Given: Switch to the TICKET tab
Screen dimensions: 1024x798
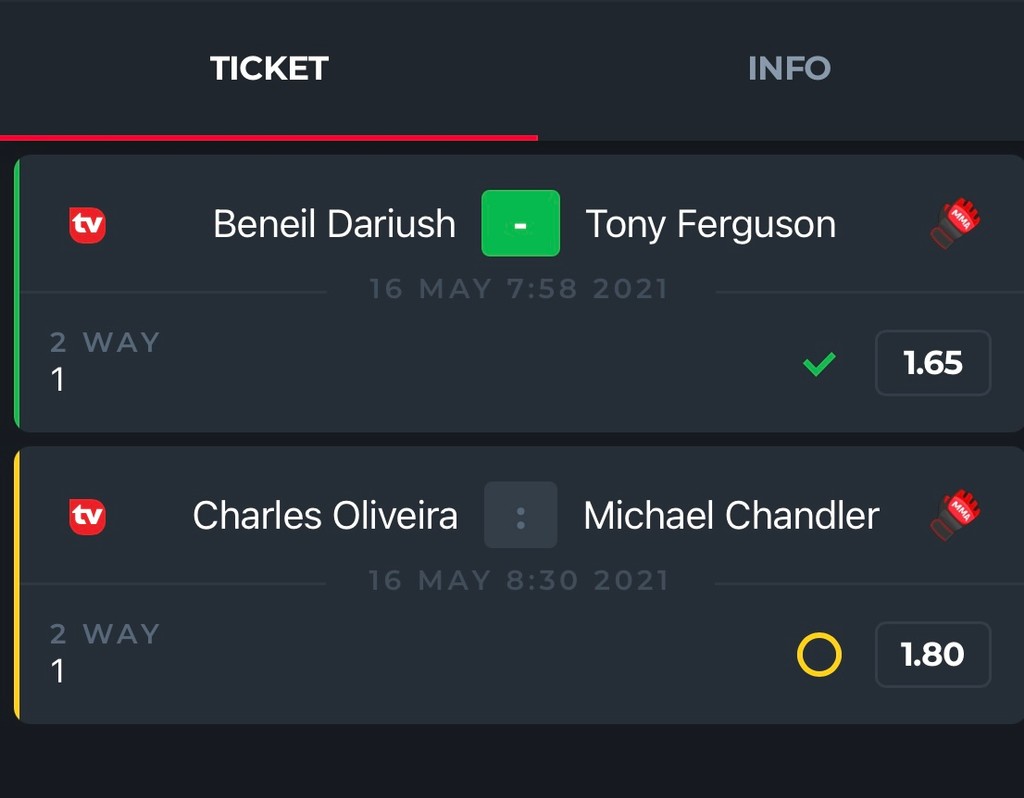Looking at the screenshot, I should (269, 69).
